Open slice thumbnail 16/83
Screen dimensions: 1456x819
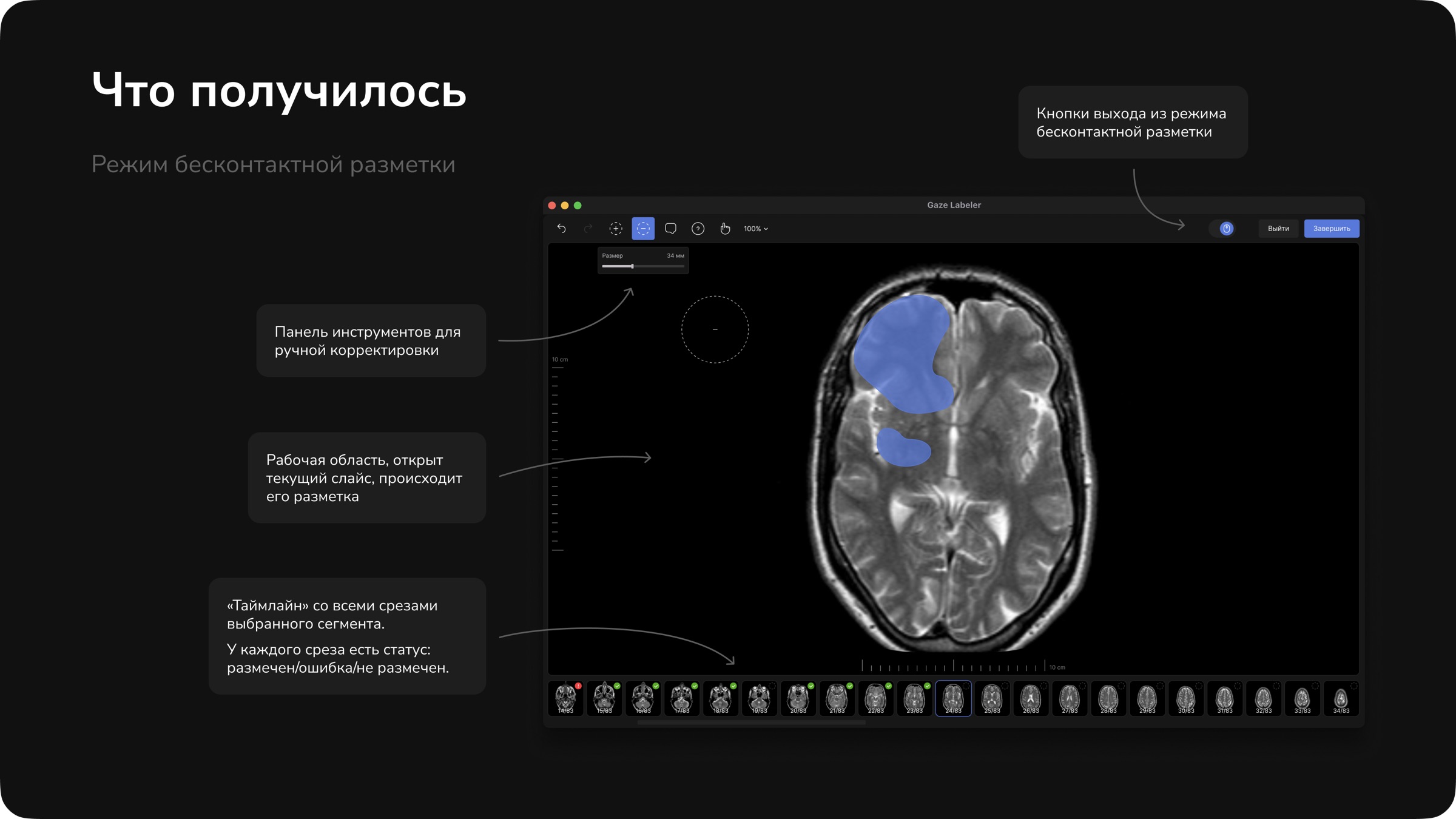click(x=643, y=698)
